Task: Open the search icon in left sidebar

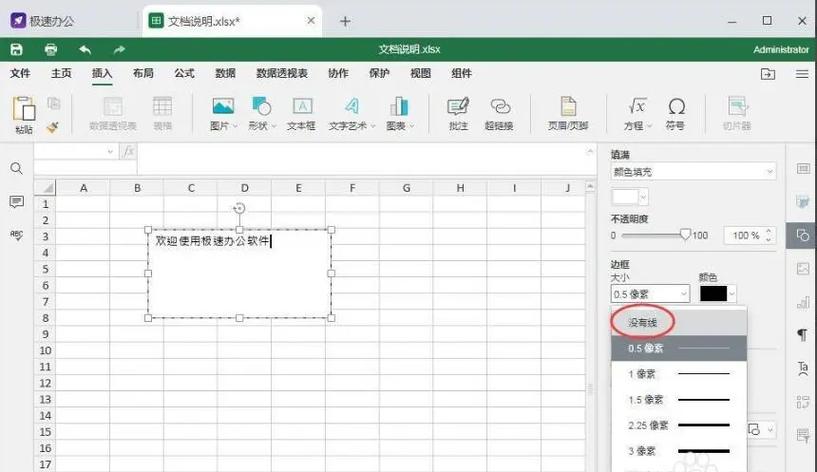Action: [17, 168]
